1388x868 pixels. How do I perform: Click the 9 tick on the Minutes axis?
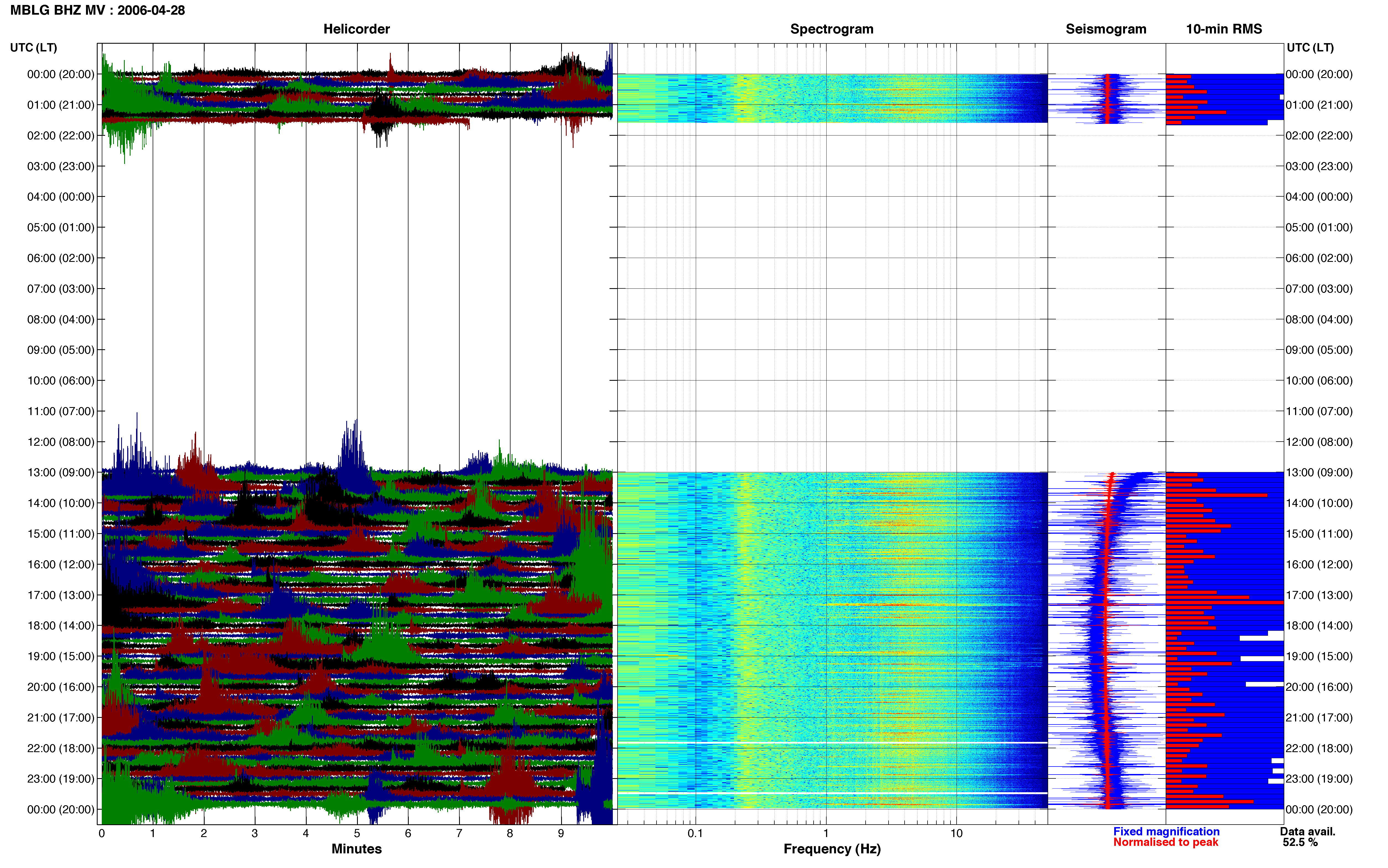(561, 833)
